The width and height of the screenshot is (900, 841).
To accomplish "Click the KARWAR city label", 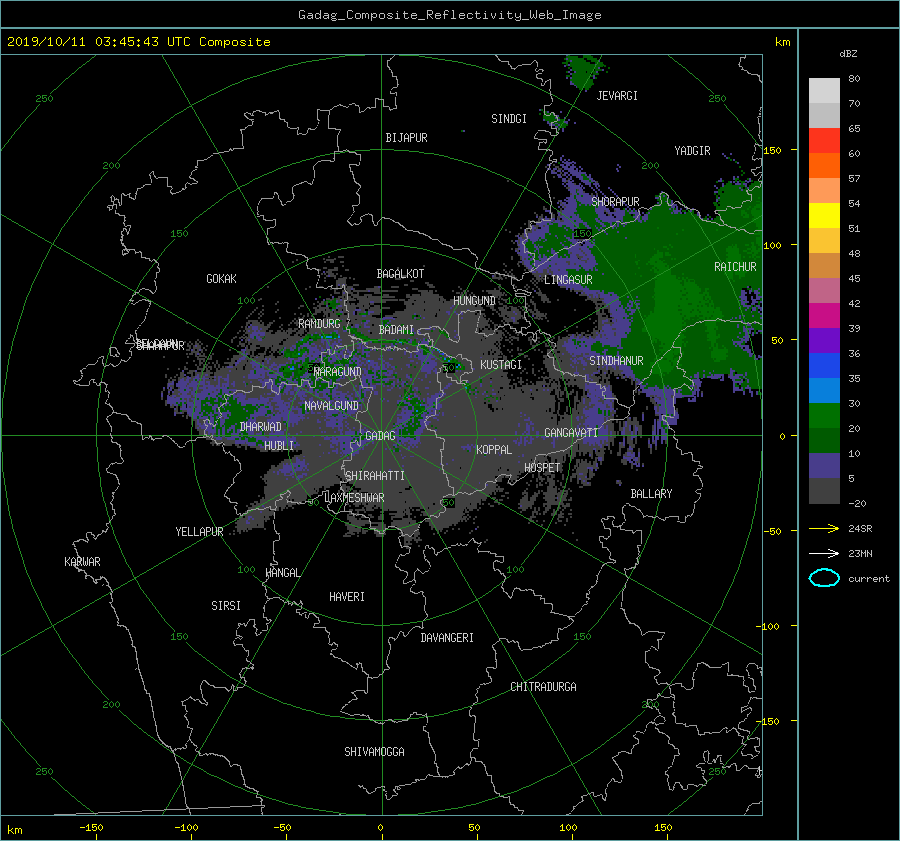I will (x=82, y=562).
